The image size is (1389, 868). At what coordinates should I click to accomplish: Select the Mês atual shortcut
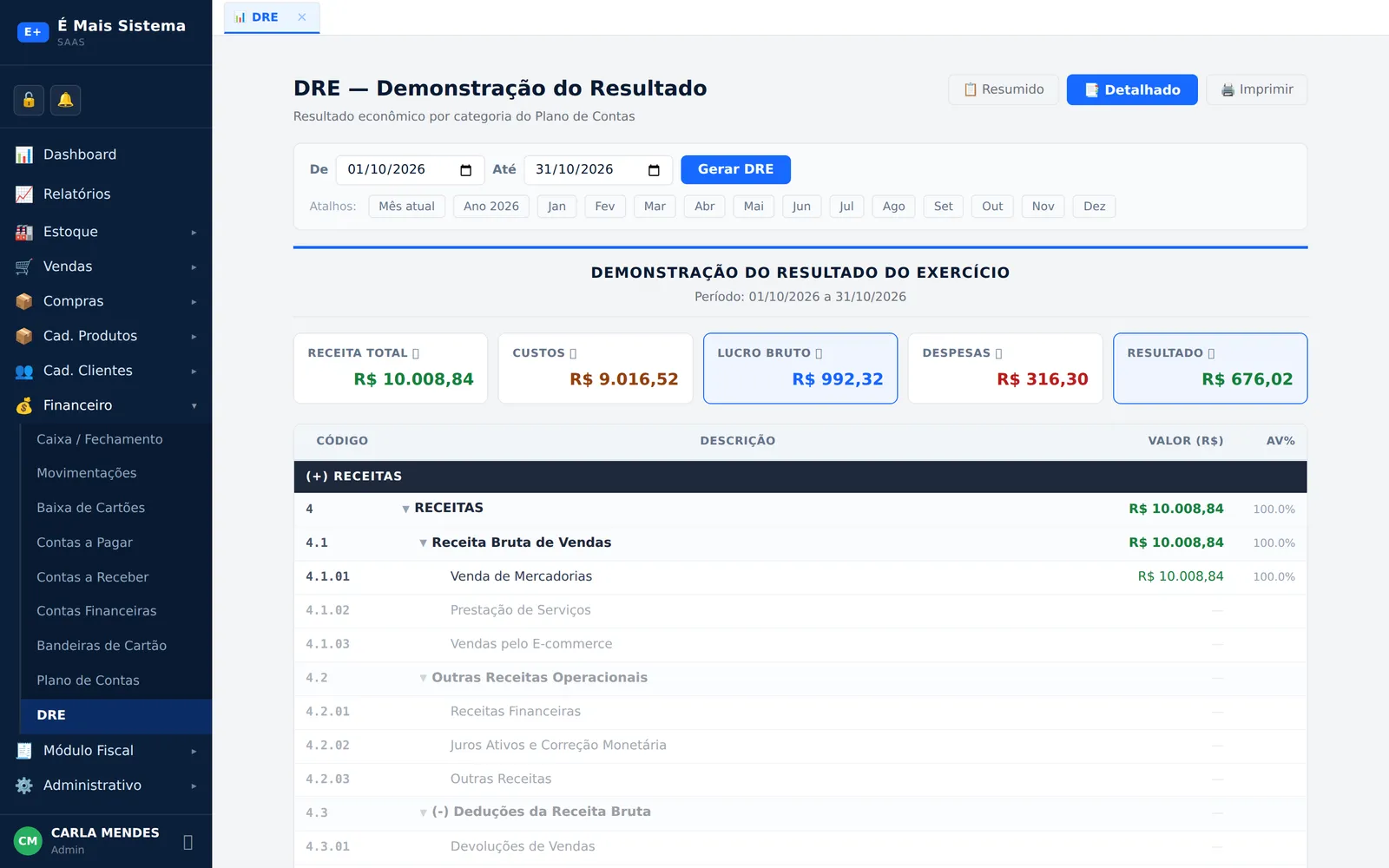406,207
